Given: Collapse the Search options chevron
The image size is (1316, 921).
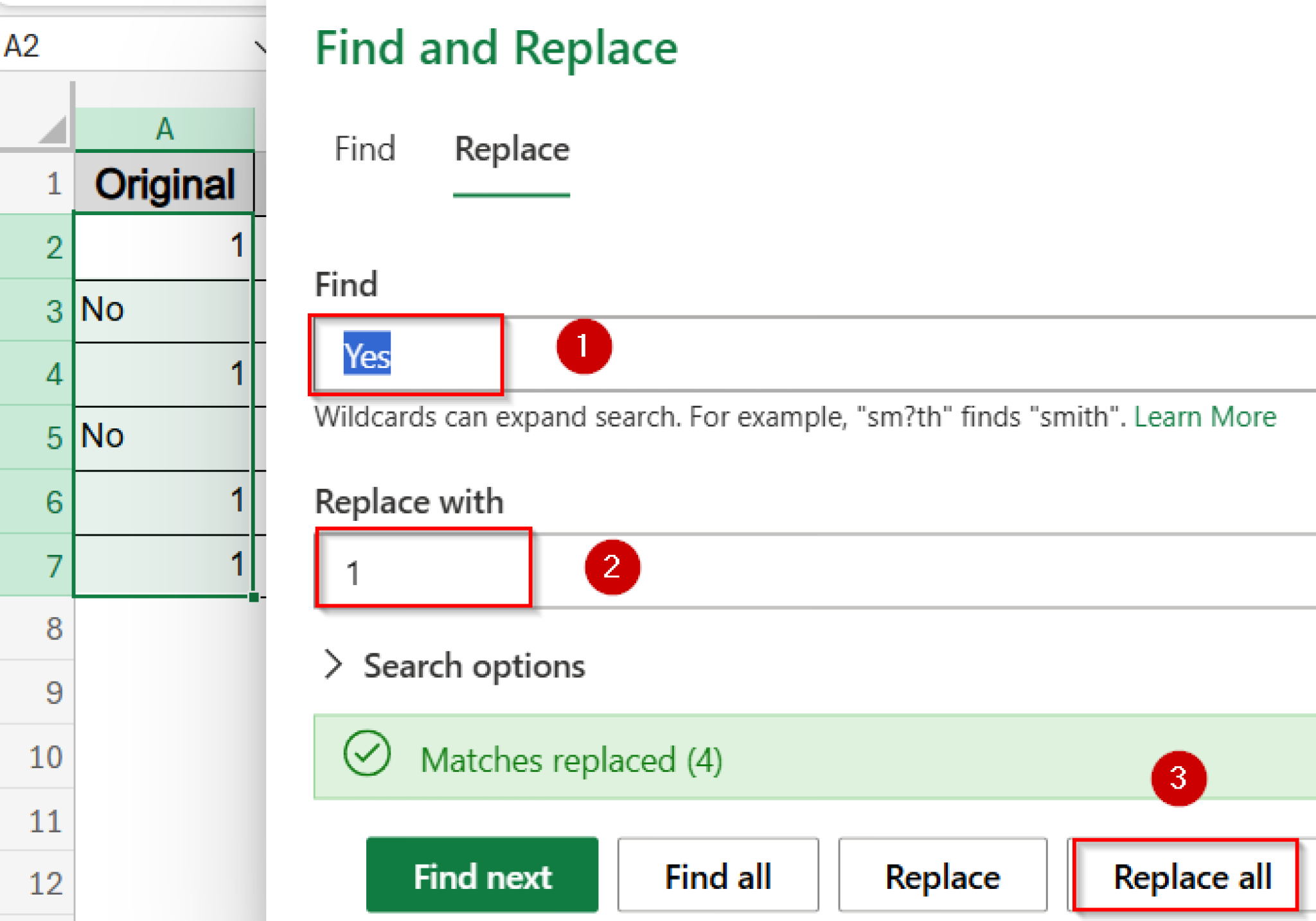Looking at the screenshot, I should tap(333, 666).
